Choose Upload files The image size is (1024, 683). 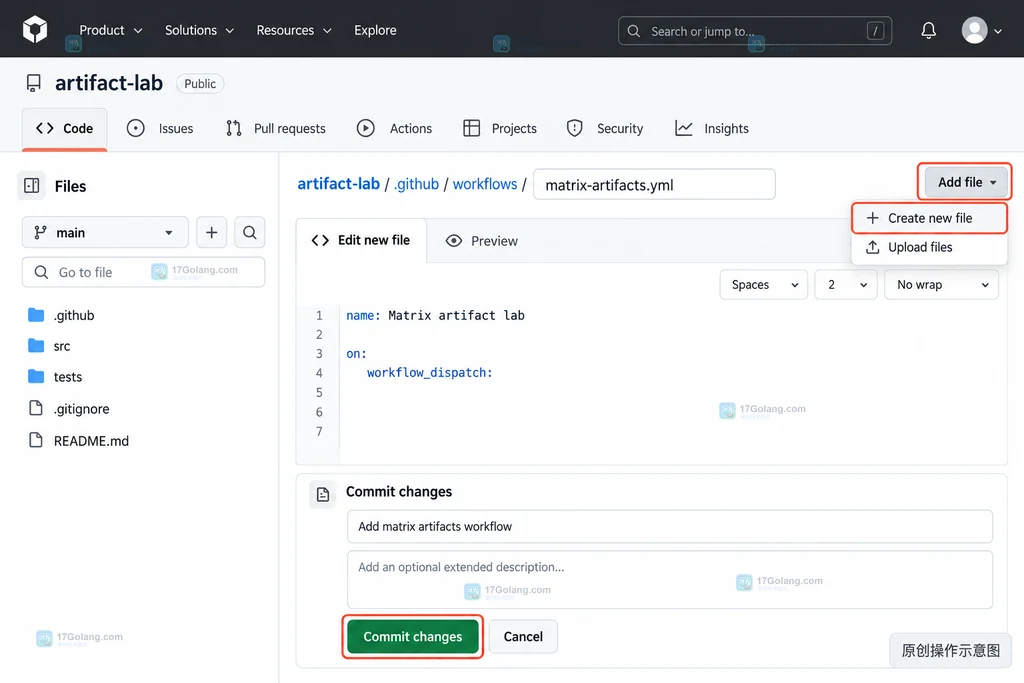(929, 247)
